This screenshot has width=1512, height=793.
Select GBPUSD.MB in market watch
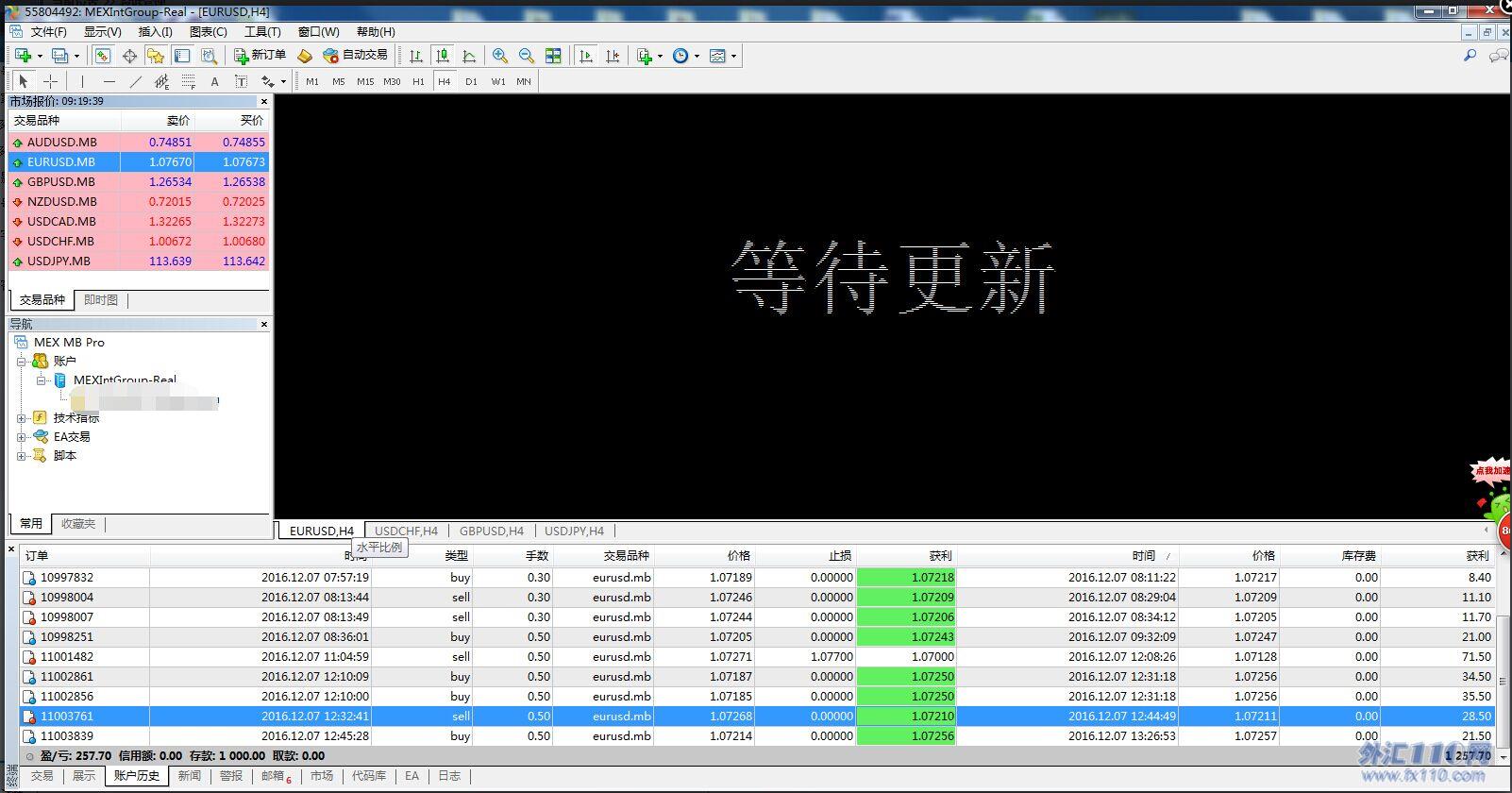[139, 181]
